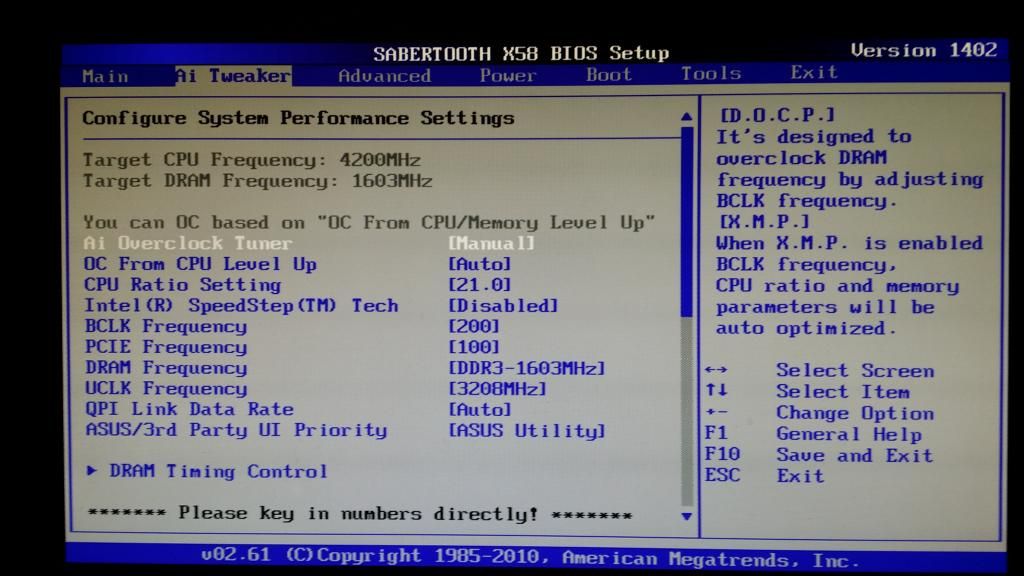Click the [X.M.P.] help heading
1024x576 pixels.
click(764, 221)
